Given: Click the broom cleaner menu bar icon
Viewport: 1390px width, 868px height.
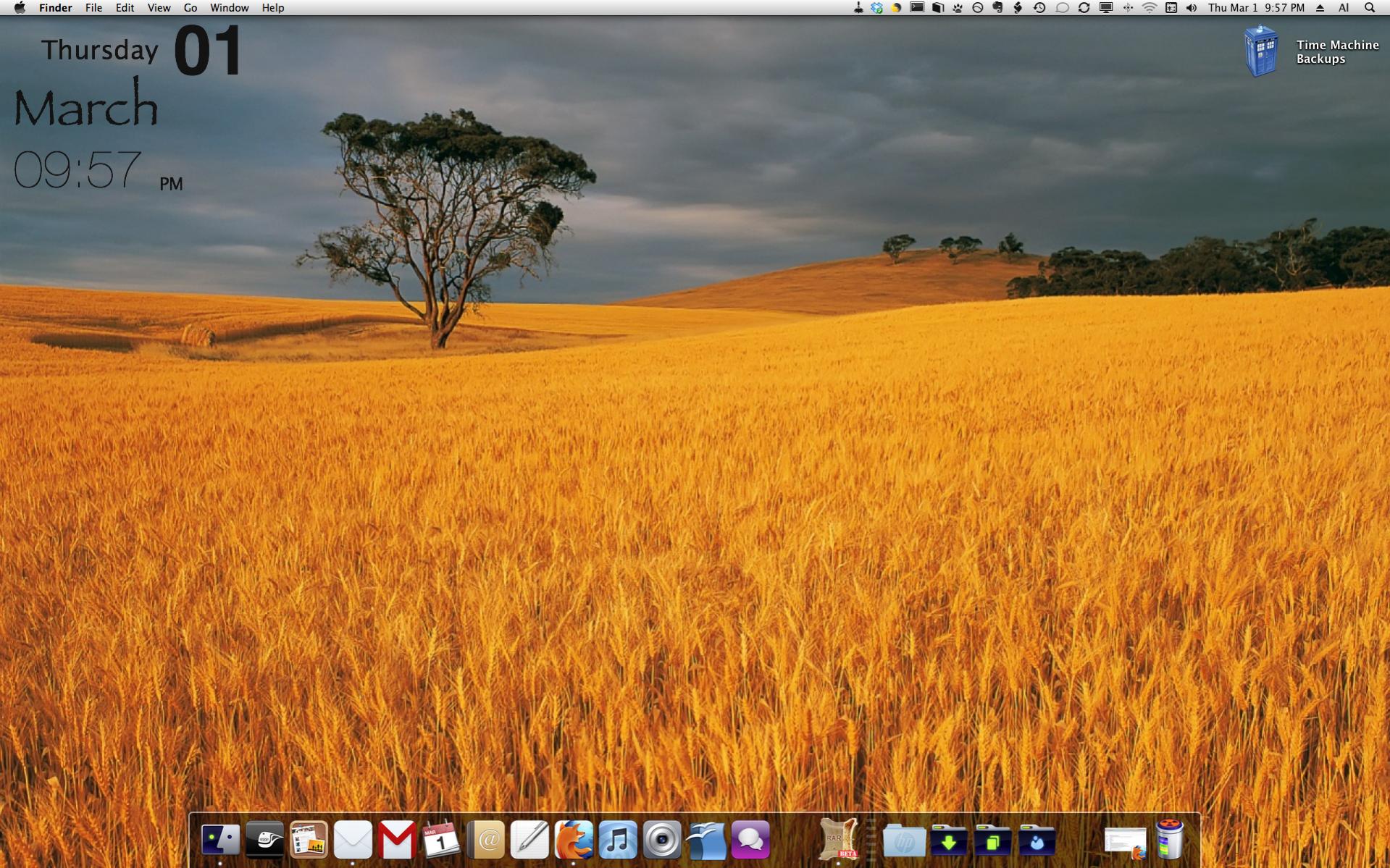Looking at the screenshot, I should (858, 7).
